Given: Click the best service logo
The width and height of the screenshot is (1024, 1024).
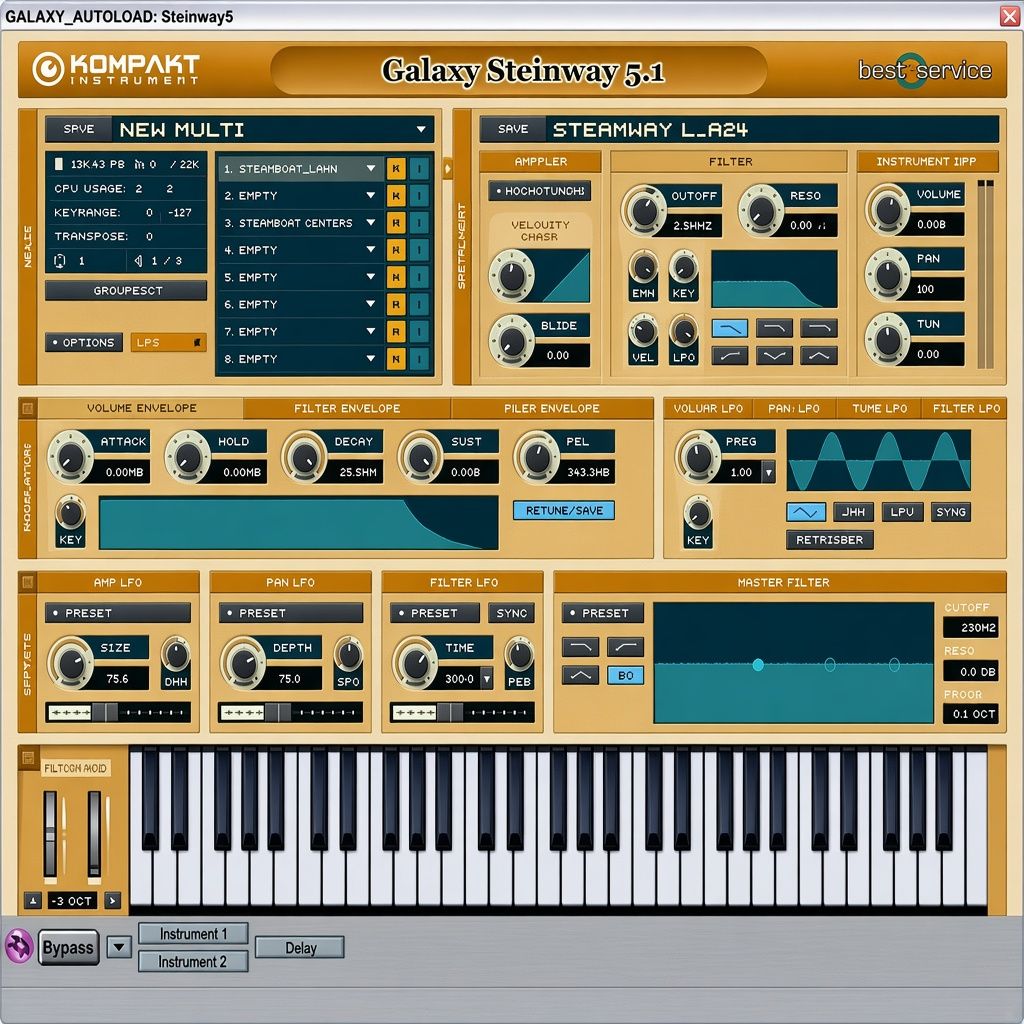Looking at the screenshot, I should coord(924,71).
